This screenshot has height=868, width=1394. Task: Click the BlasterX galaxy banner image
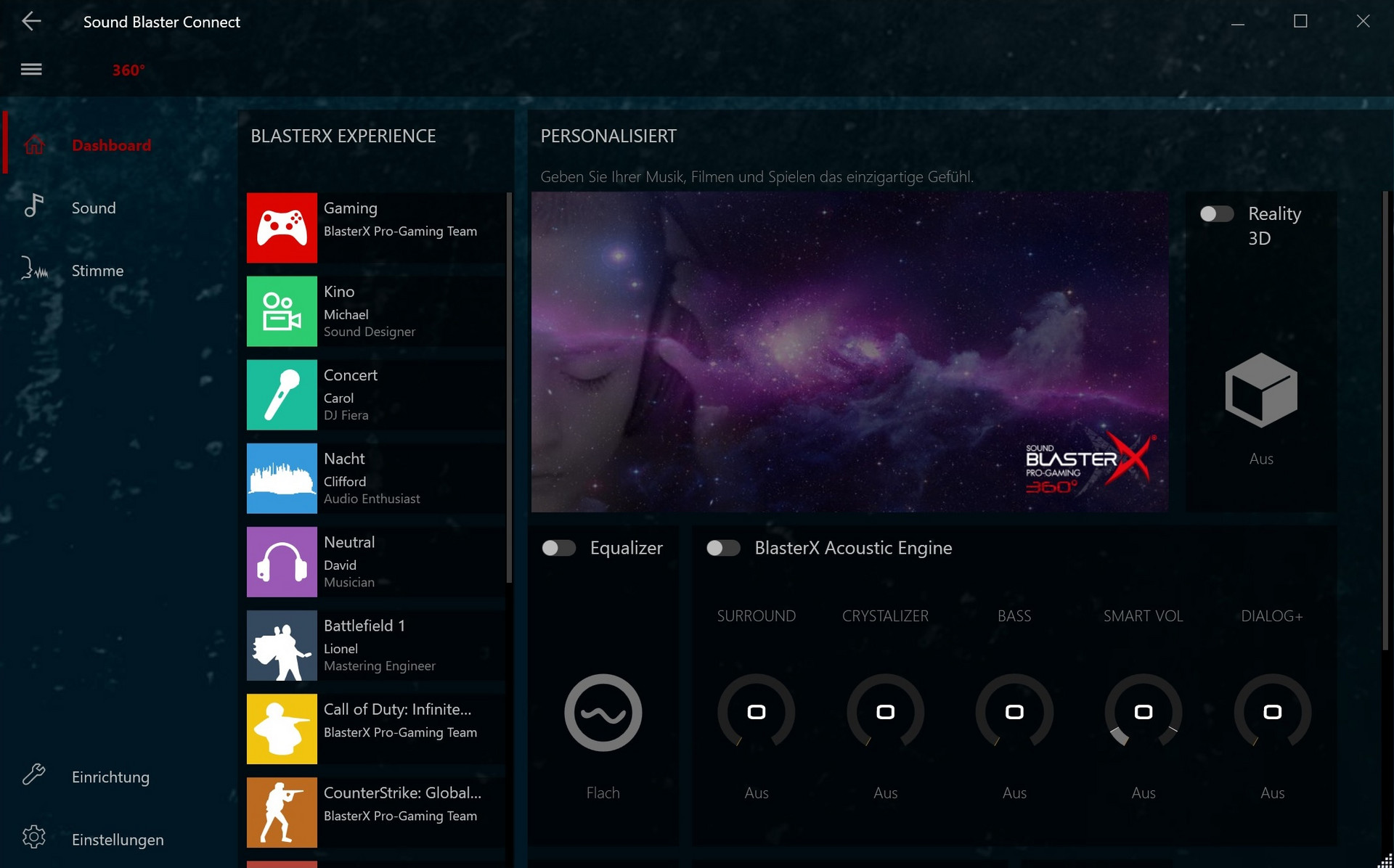(x=849, y=352)
